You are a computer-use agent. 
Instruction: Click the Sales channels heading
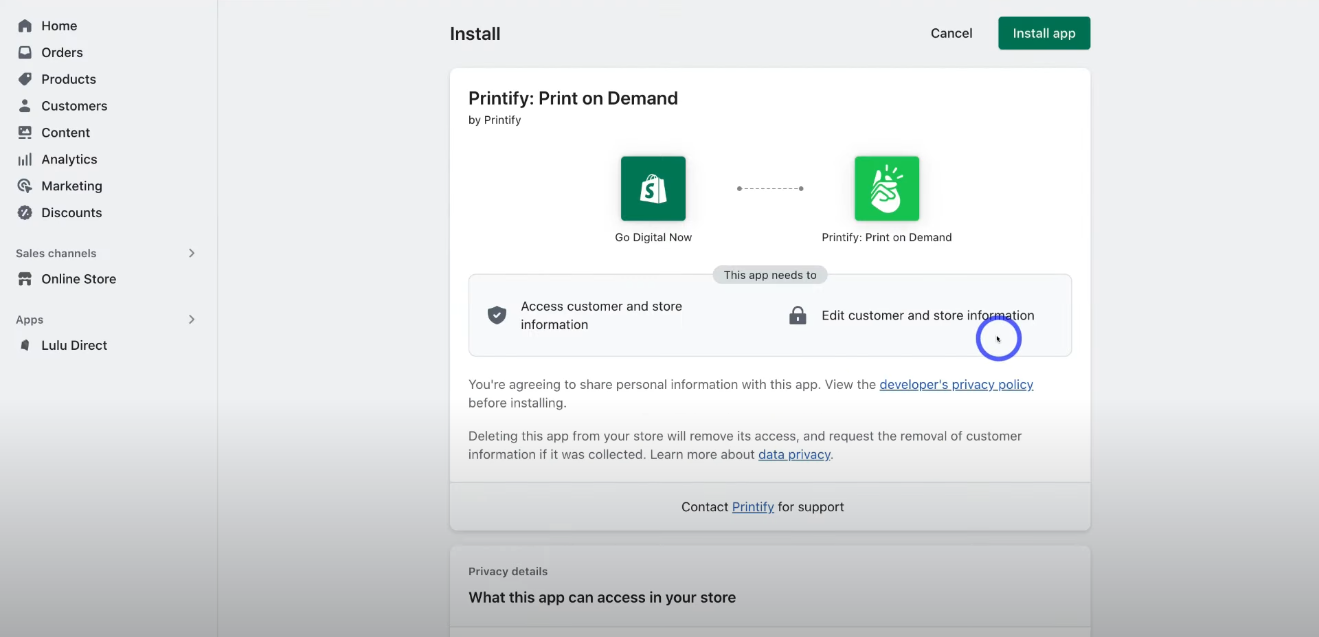[x=56, y=253]
